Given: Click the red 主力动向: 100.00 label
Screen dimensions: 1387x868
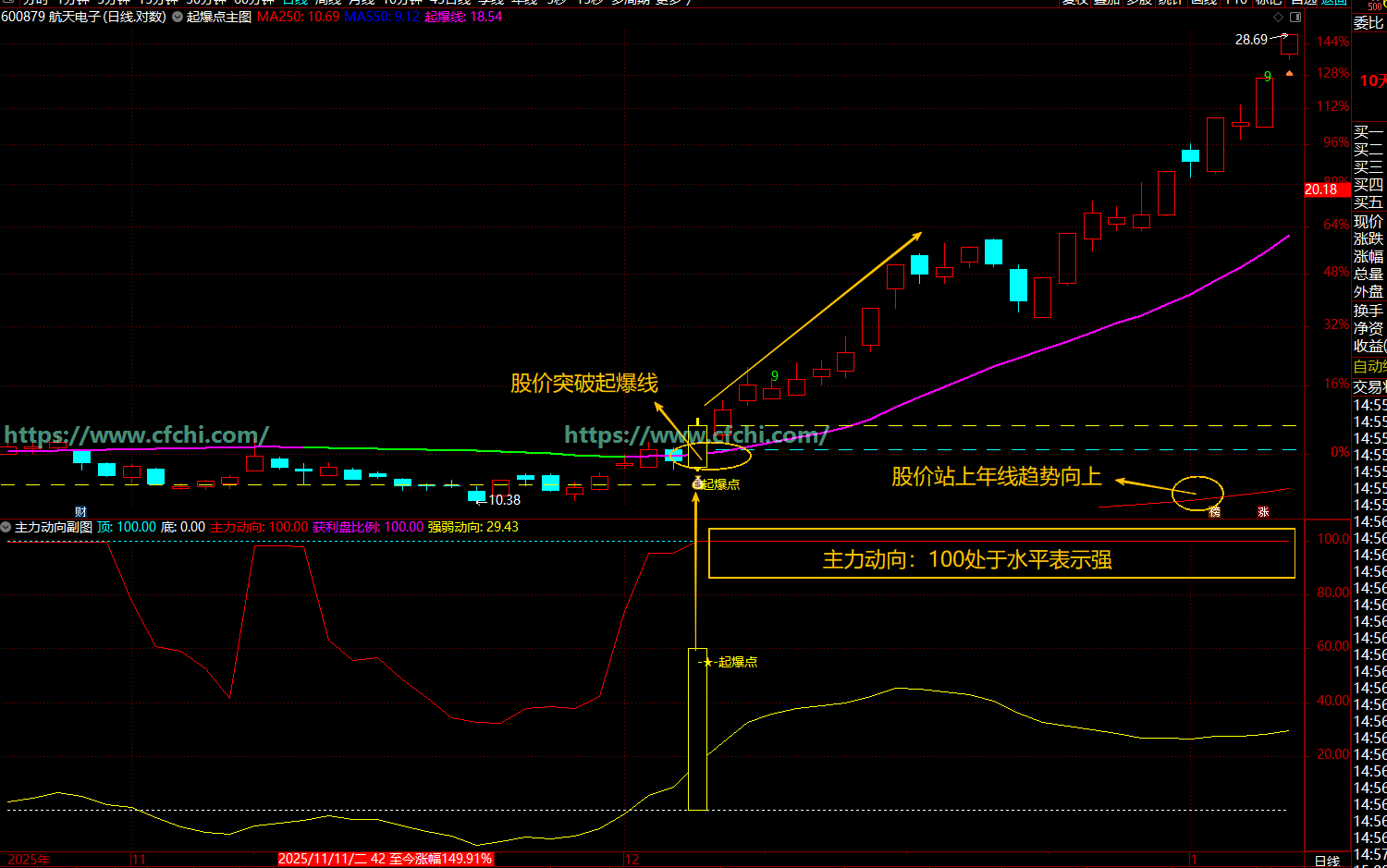Looking at the screenshot, I should (259, 527).
